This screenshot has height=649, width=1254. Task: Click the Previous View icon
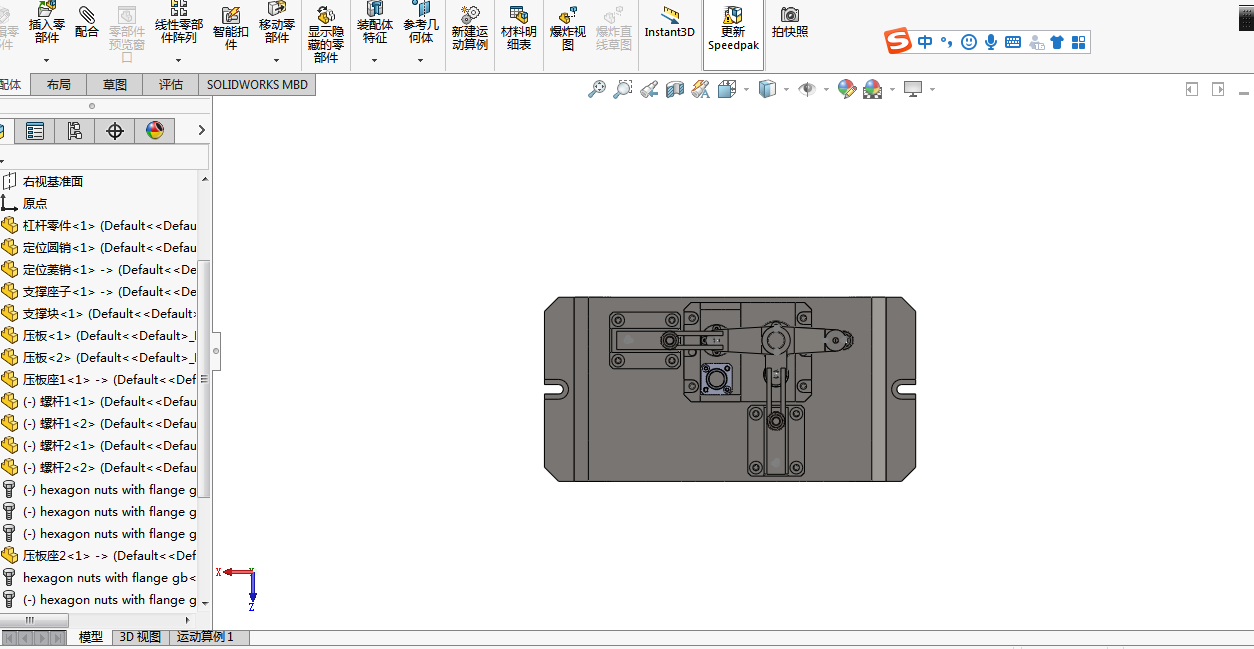(648, 89)
